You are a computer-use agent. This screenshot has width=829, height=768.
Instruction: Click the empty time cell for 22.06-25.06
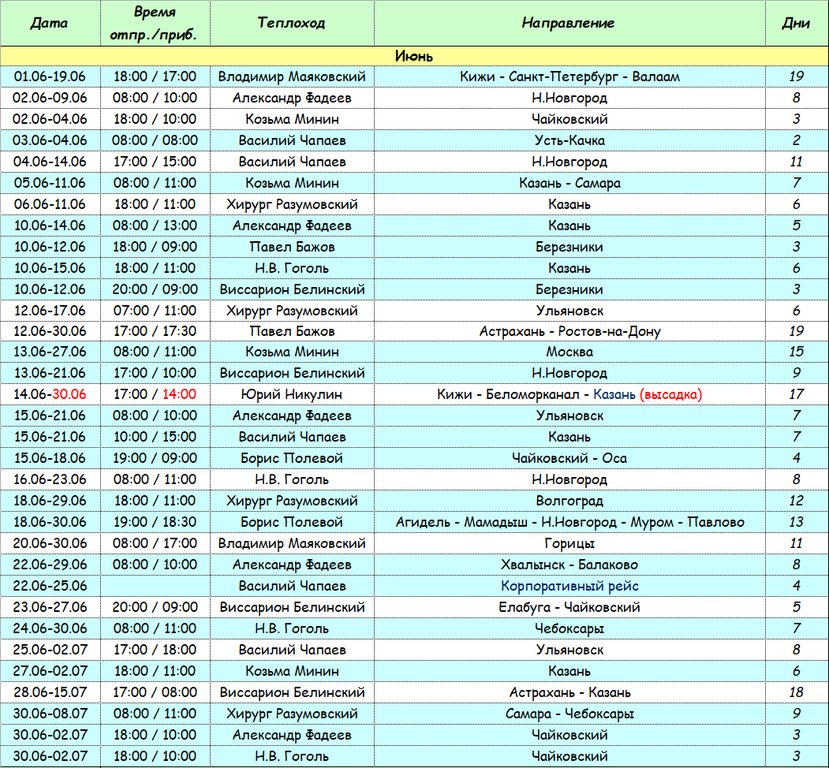tap(154, 586)
